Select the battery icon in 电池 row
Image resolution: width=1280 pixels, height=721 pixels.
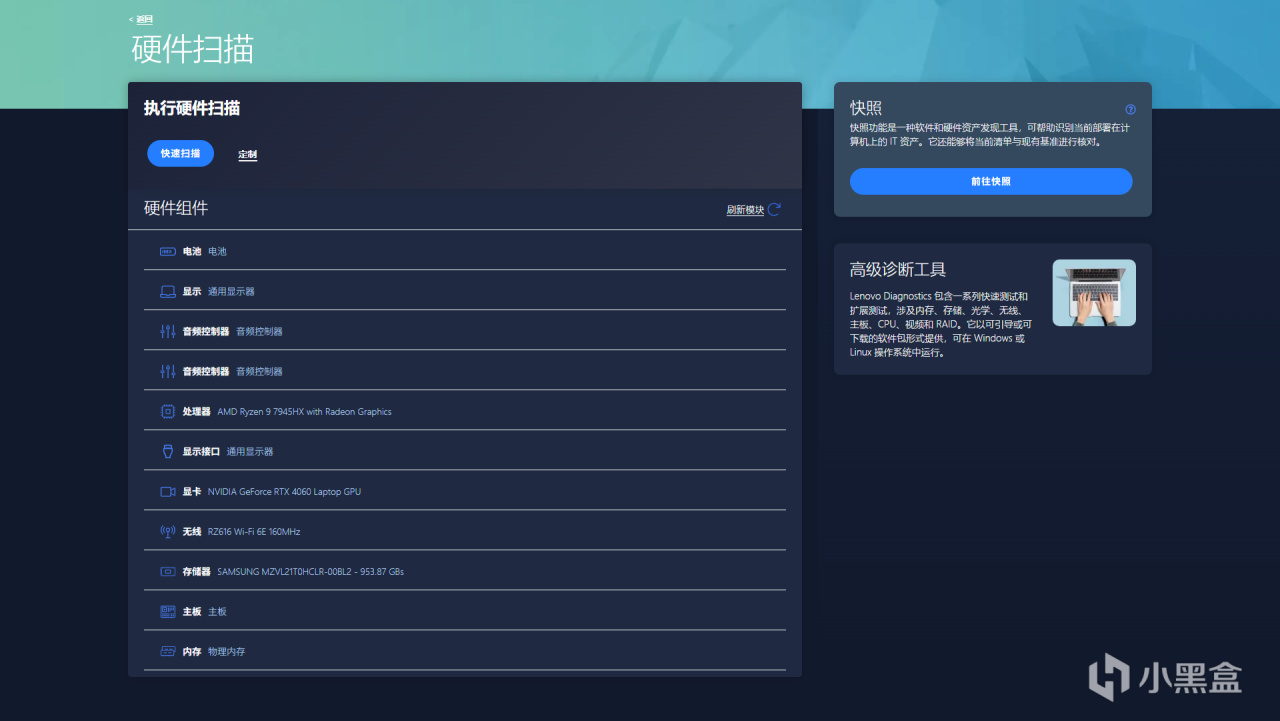point(168,251)
